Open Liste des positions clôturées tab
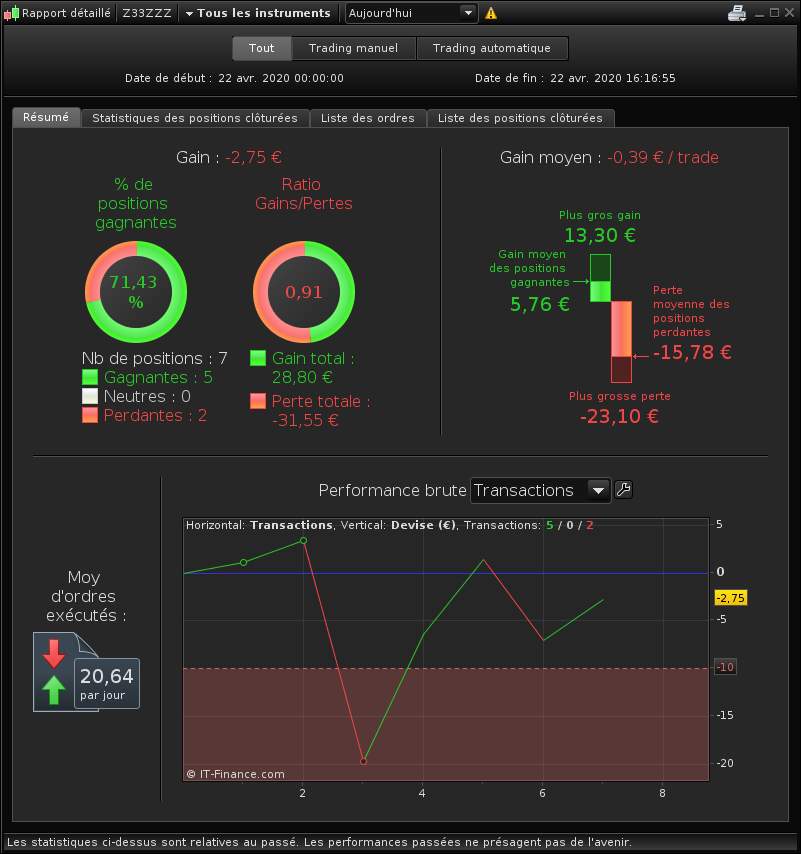 pos(520,118)
